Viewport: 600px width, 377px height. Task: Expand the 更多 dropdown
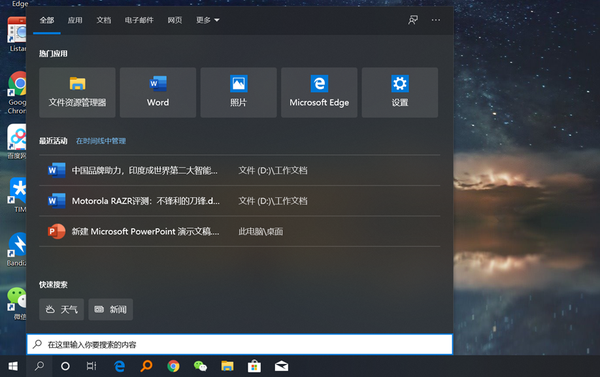pyautogui.click(x=208, y=20)
